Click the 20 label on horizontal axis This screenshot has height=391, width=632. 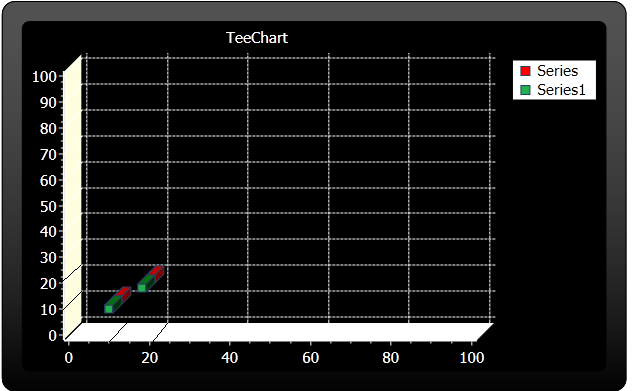pyautogui.click(x=150, y=358)
